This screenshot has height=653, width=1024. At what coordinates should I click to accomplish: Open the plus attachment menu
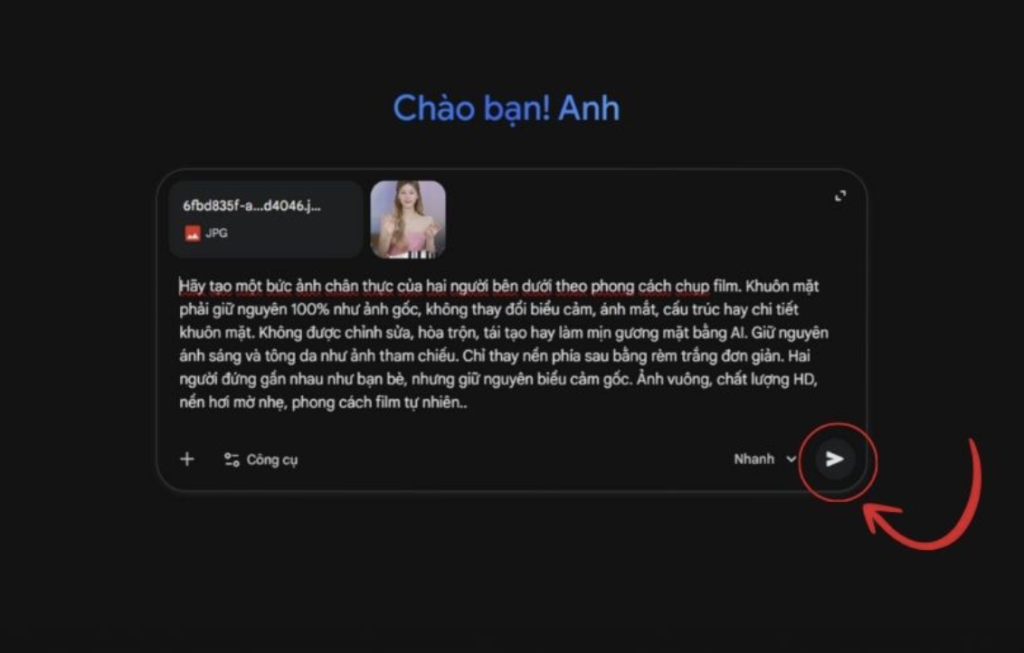point(187,459)
